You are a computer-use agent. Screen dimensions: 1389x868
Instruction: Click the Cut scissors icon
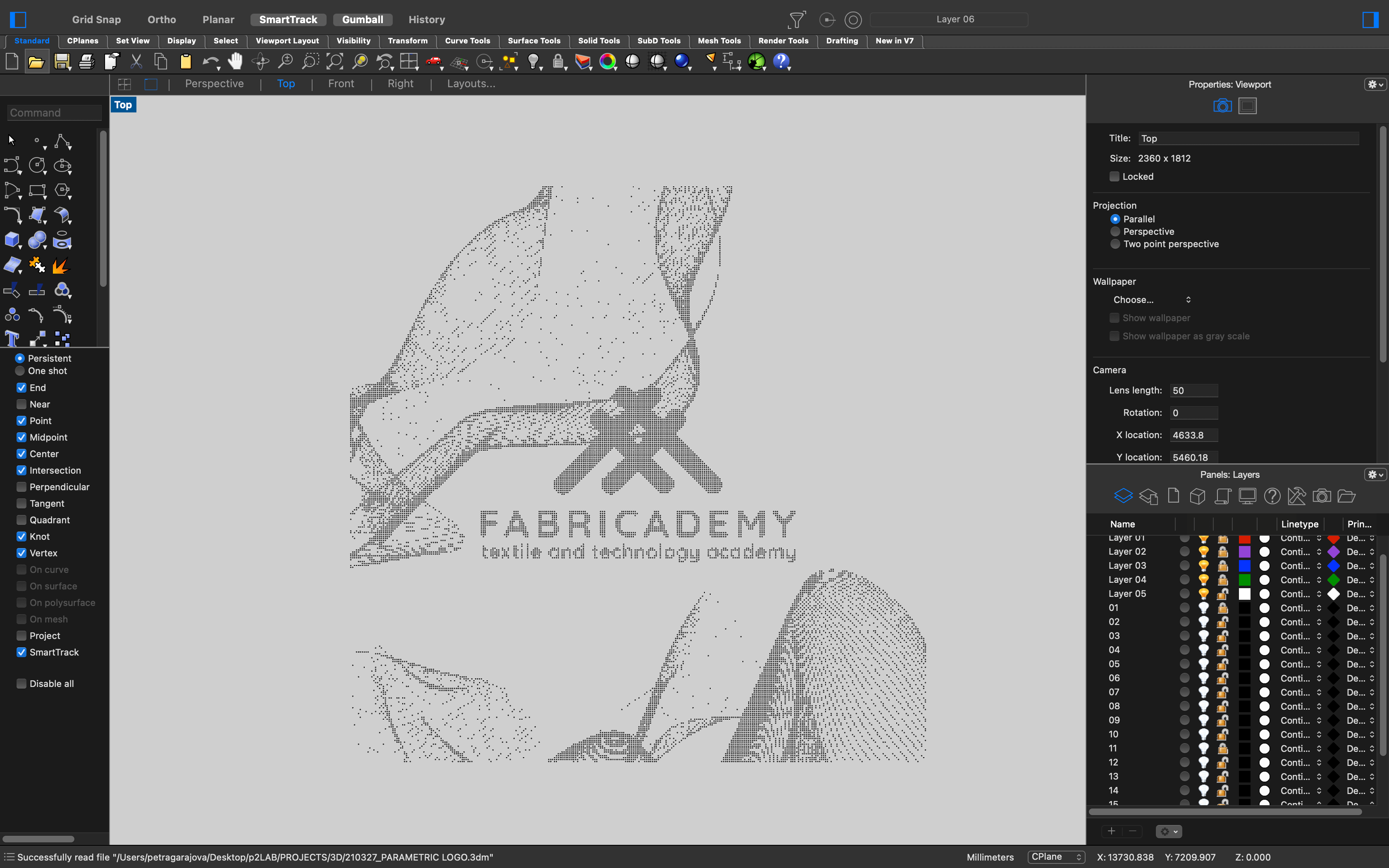click(x=136, y=62)
